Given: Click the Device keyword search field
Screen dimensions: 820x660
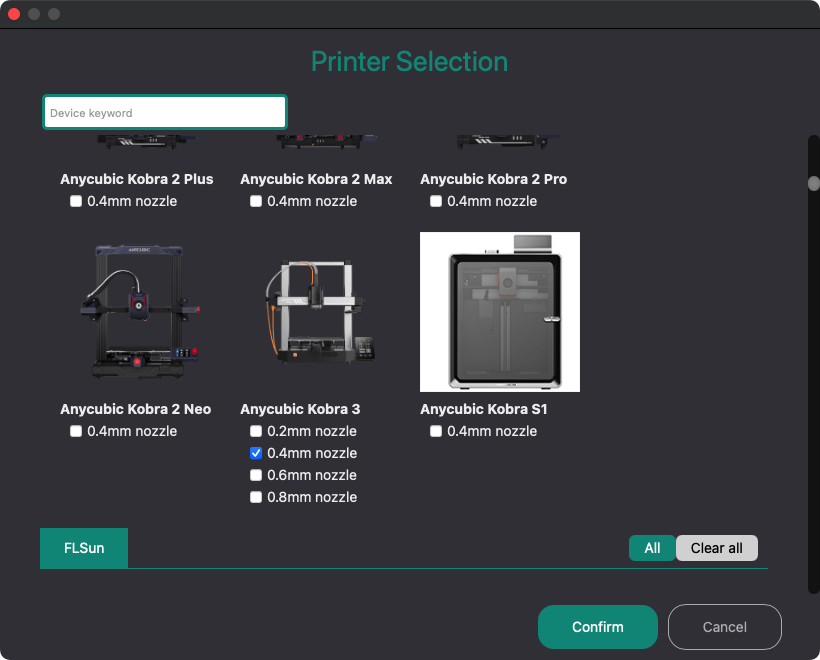Looking at the screenshot, I should [x=164, y=112].
